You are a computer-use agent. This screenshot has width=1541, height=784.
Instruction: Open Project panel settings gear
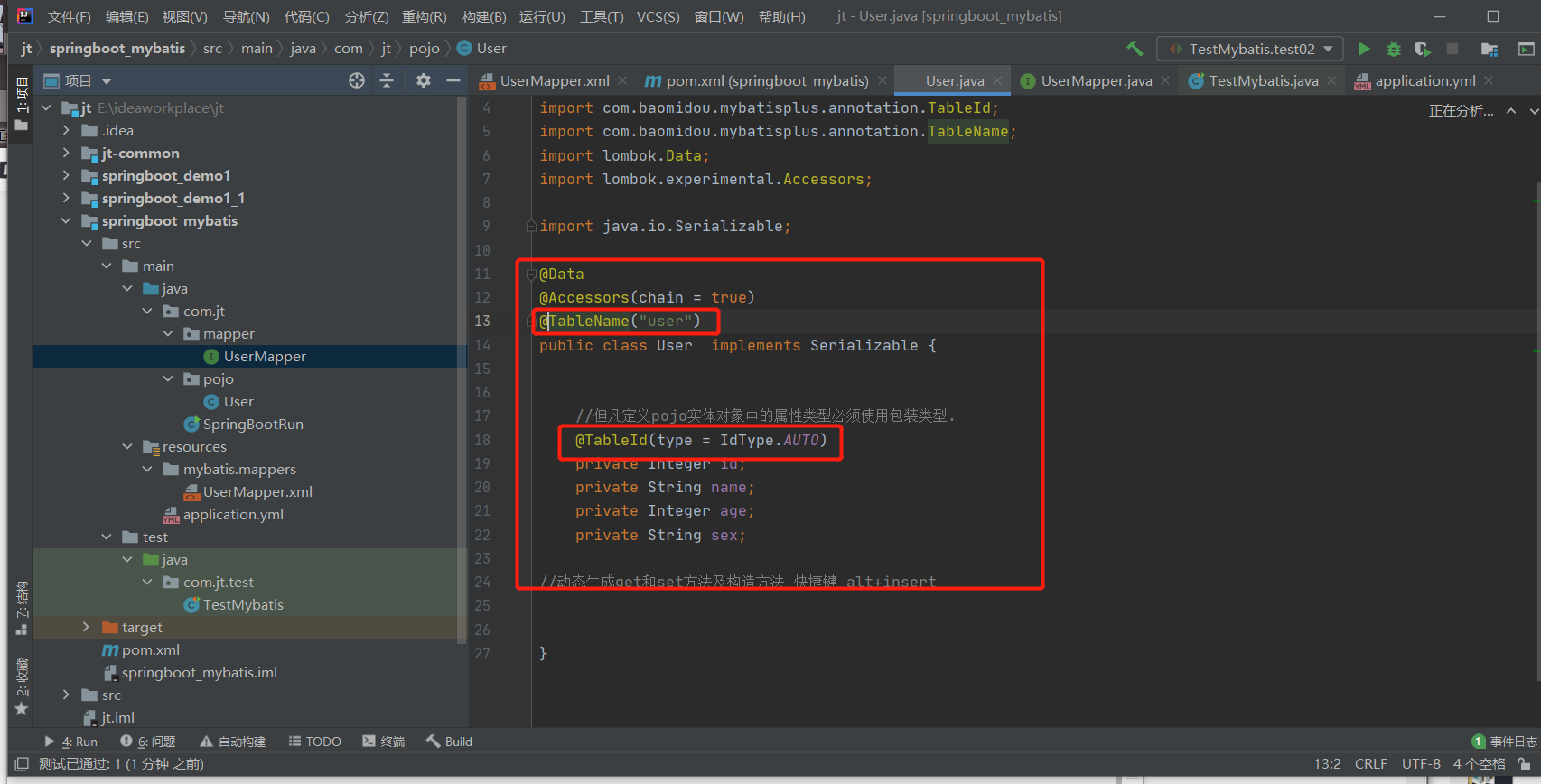[424, 80]
